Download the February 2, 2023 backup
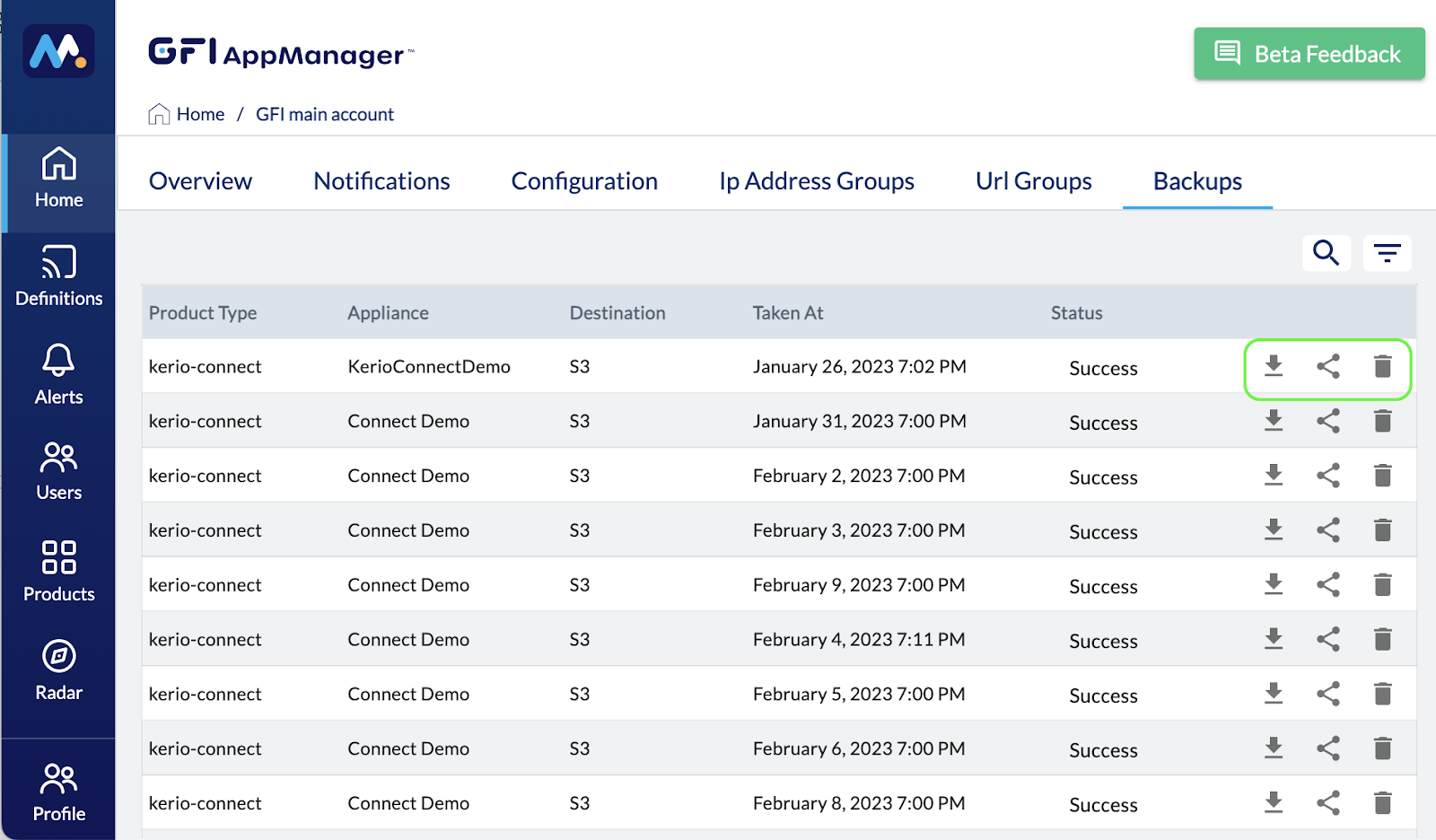This screenshot has height=840, width=1436. coord(1274,476)
